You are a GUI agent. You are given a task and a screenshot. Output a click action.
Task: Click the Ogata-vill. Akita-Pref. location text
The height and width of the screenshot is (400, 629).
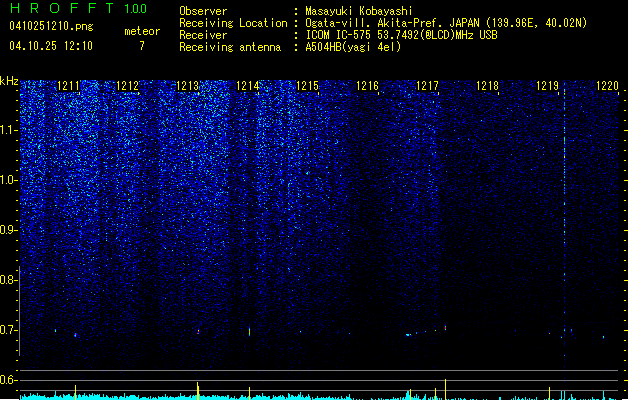tap(446, 23)
